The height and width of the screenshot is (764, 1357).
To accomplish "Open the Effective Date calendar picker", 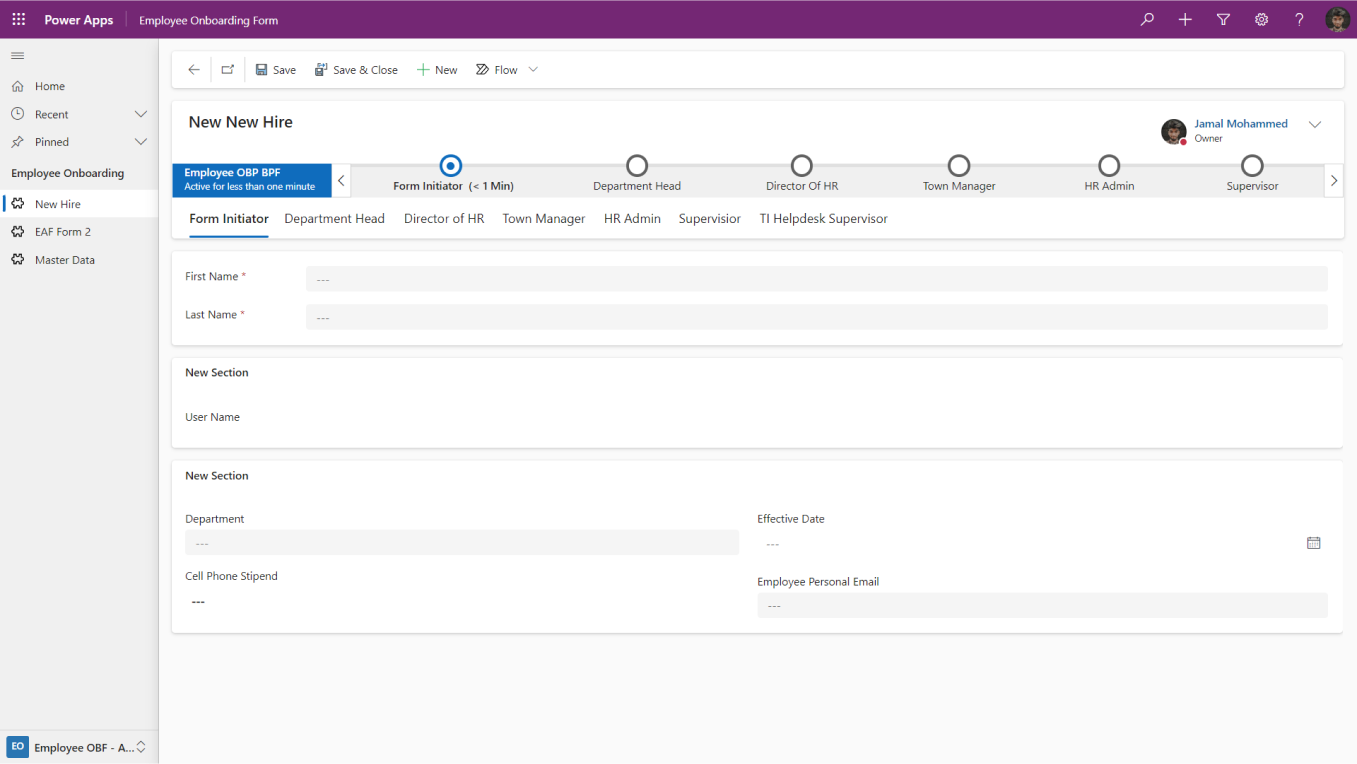I will [1313, 543].
